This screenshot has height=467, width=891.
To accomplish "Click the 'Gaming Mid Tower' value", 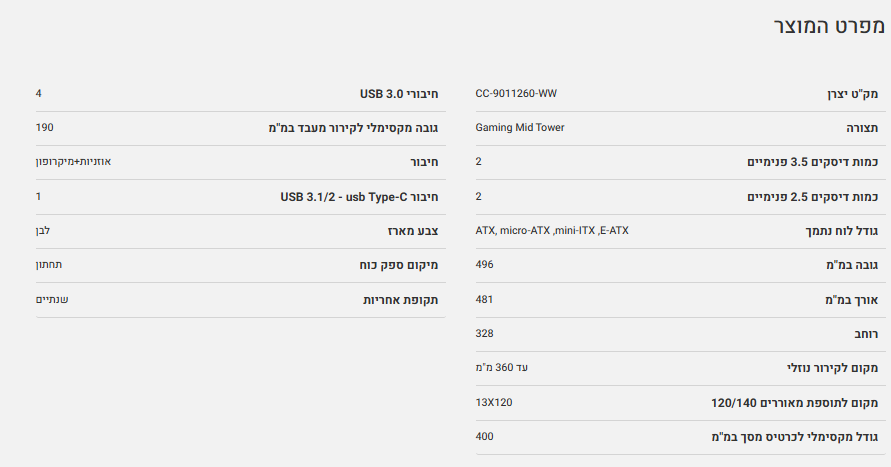I will tap(519, 127).
